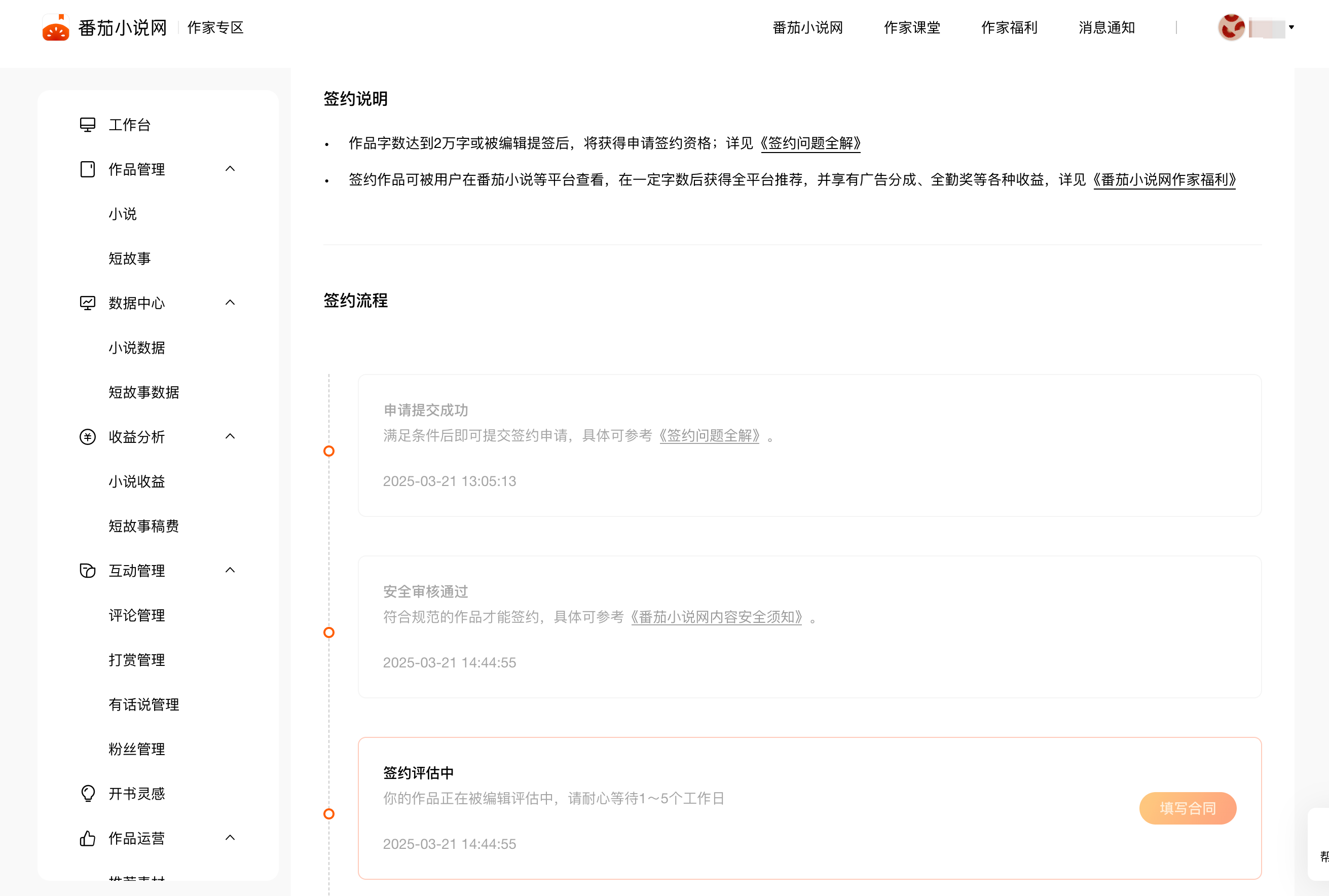Select 短故事 under 作品管理
Viewport: 1329px width, 896px height.
point(130,258)
